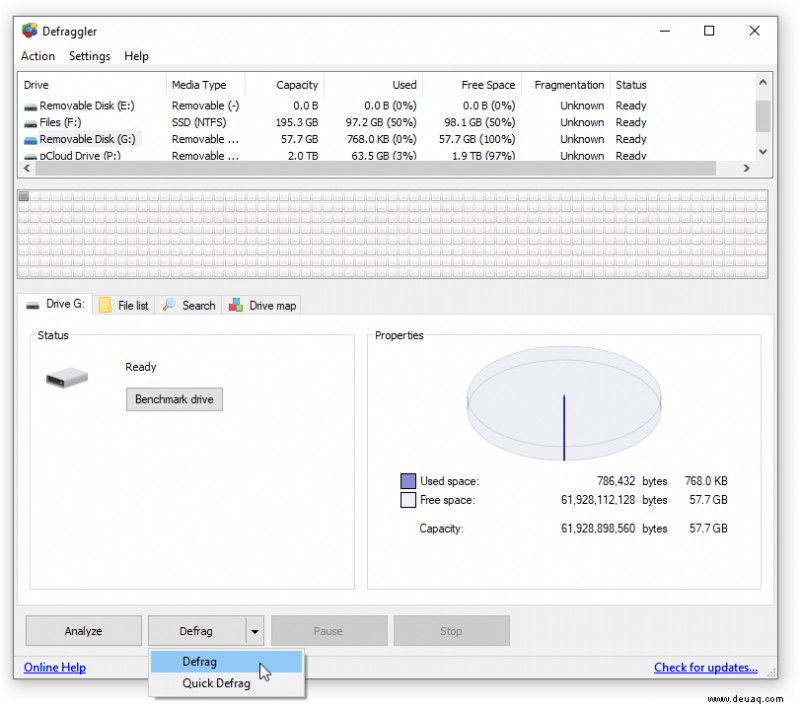This screenshot has height=708, width=800.
Task: Click the 61,928,898,560 capacity bytes value
Action: 598,528
